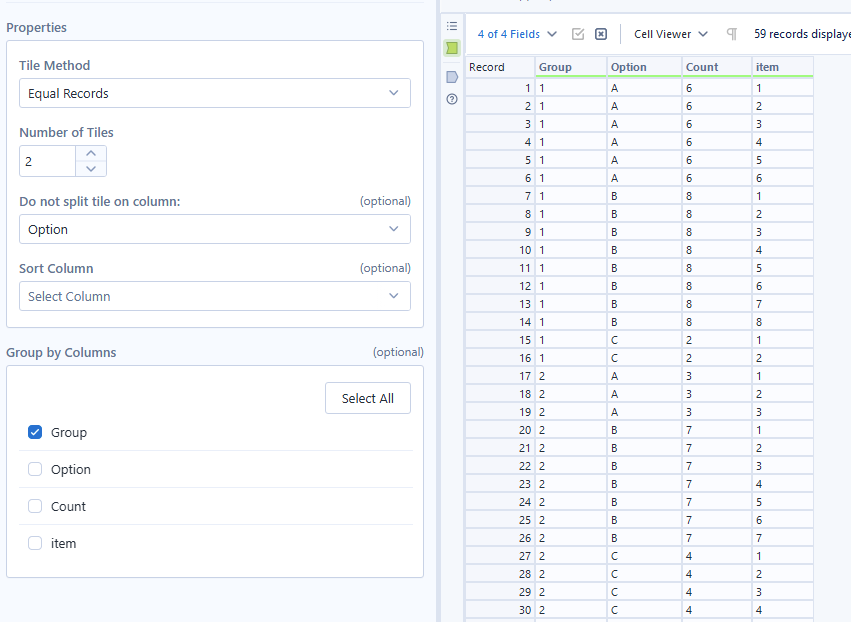
Task: Click the Select All button
Action: [x=367, y=398]
